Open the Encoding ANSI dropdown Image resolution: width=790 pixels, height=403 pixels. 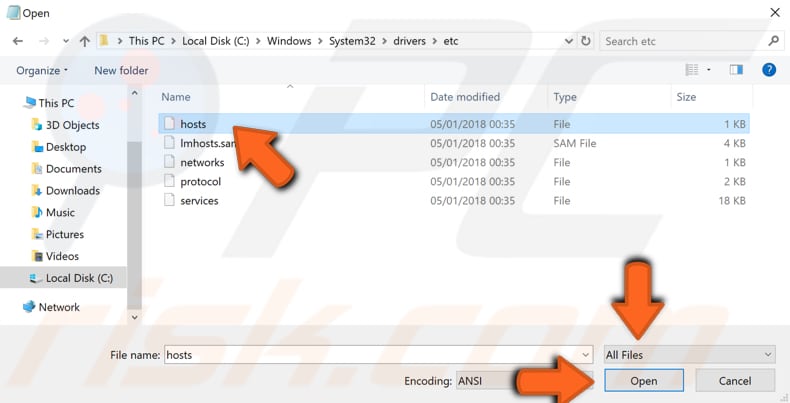[524, 381]
